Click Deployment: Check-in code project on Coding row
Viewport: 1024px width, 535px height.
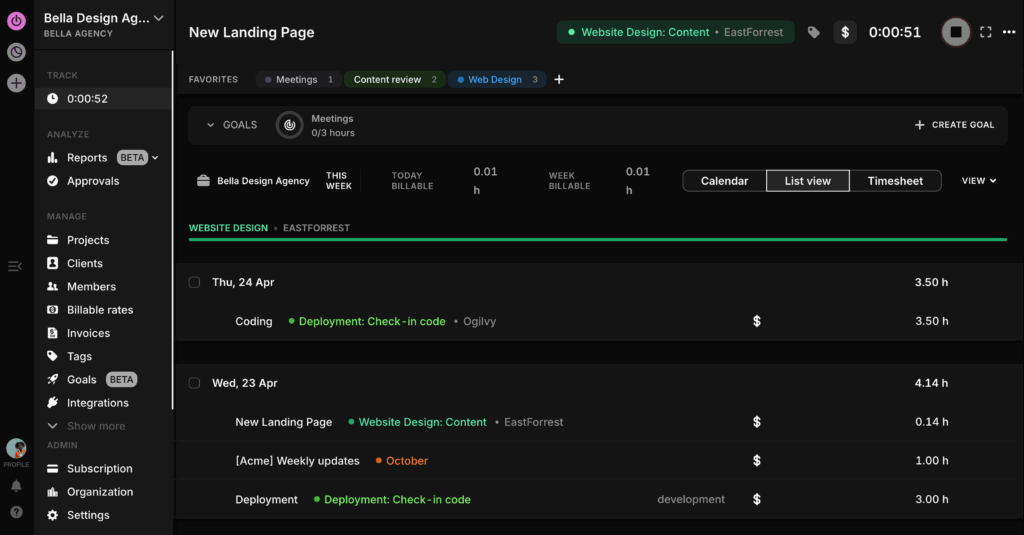[372, 321]
